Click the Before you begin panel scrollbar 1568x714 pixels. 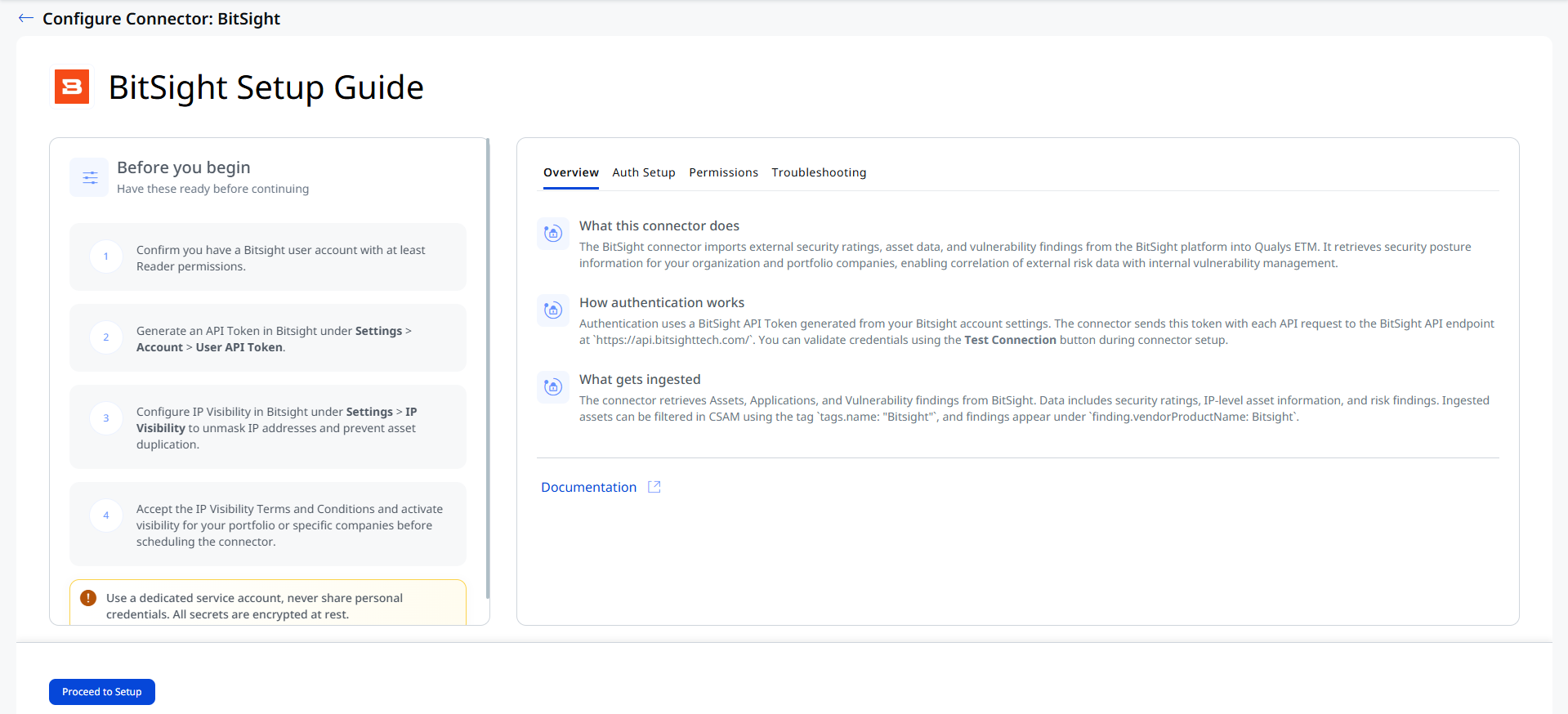point(488,368)
